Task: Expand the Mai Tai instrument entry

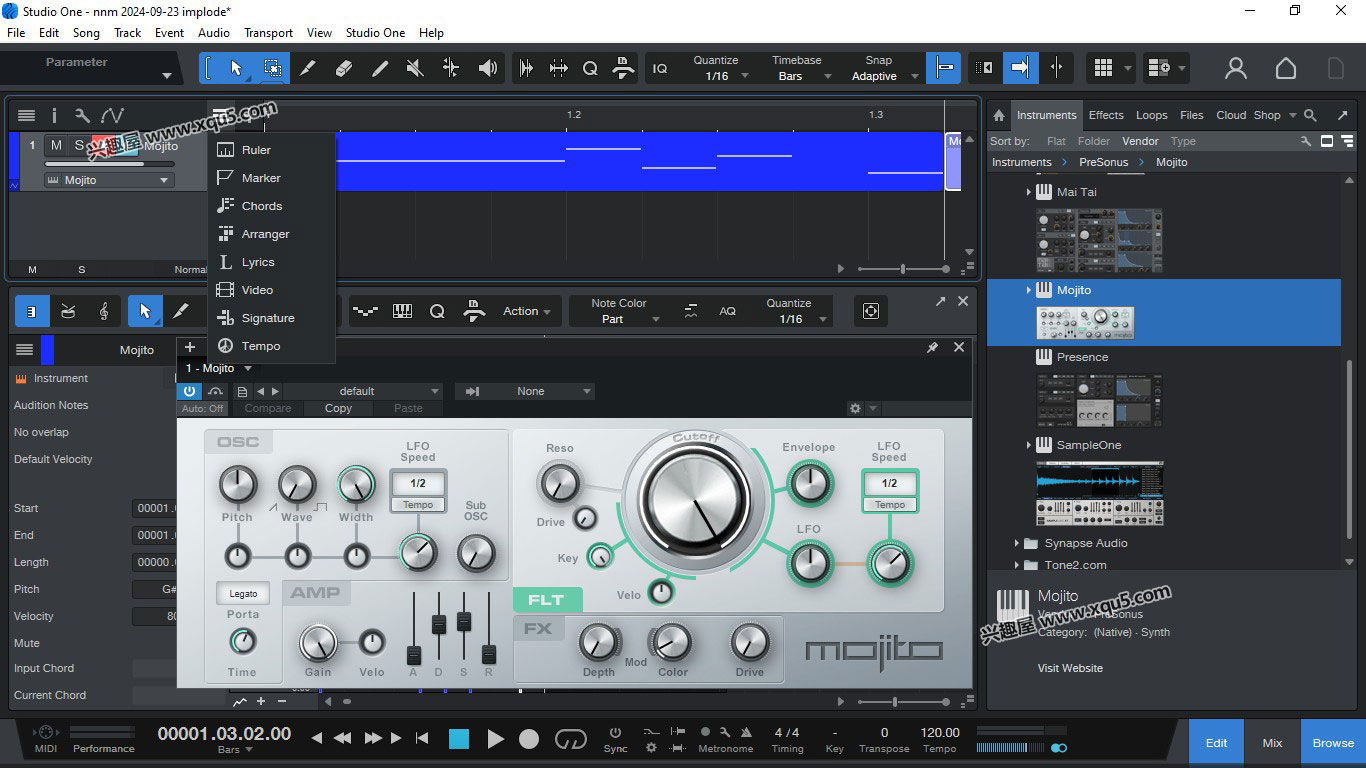Action: tap(1028, 192)
